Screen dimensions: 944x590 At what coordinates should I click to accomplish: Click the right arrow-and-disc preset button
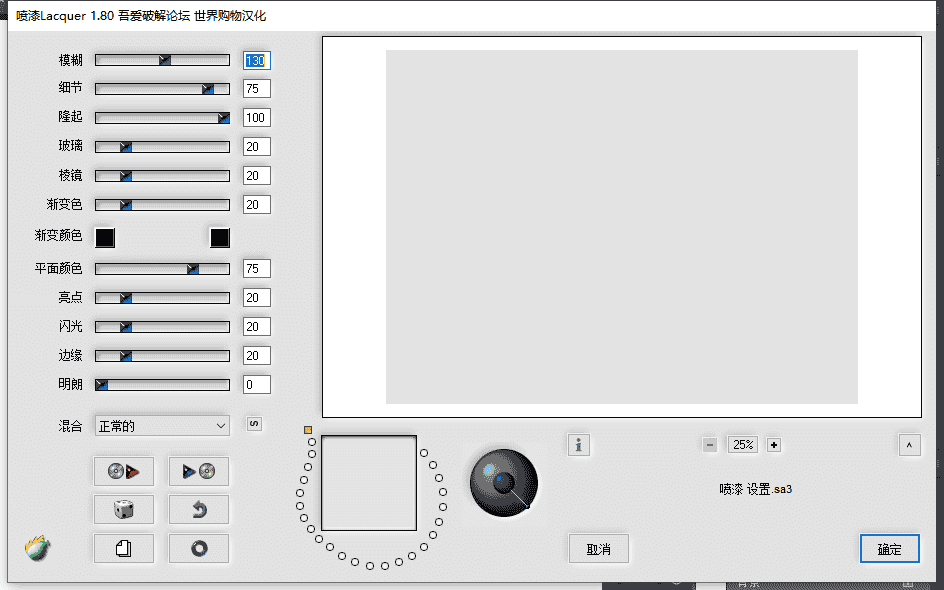pyautogui.click(x=198, y=471)
